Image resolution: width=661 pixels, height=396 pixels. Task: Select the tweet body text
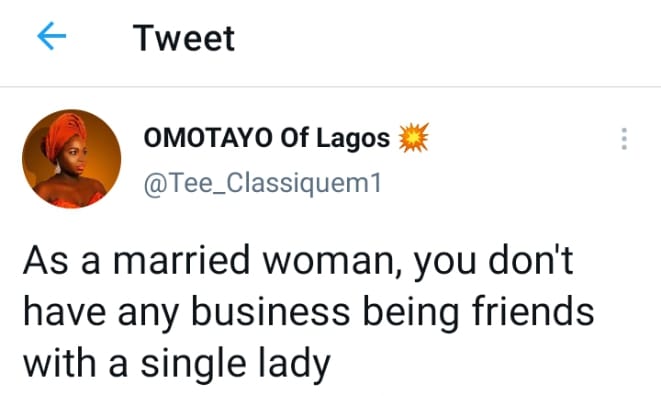click(309, 312)
